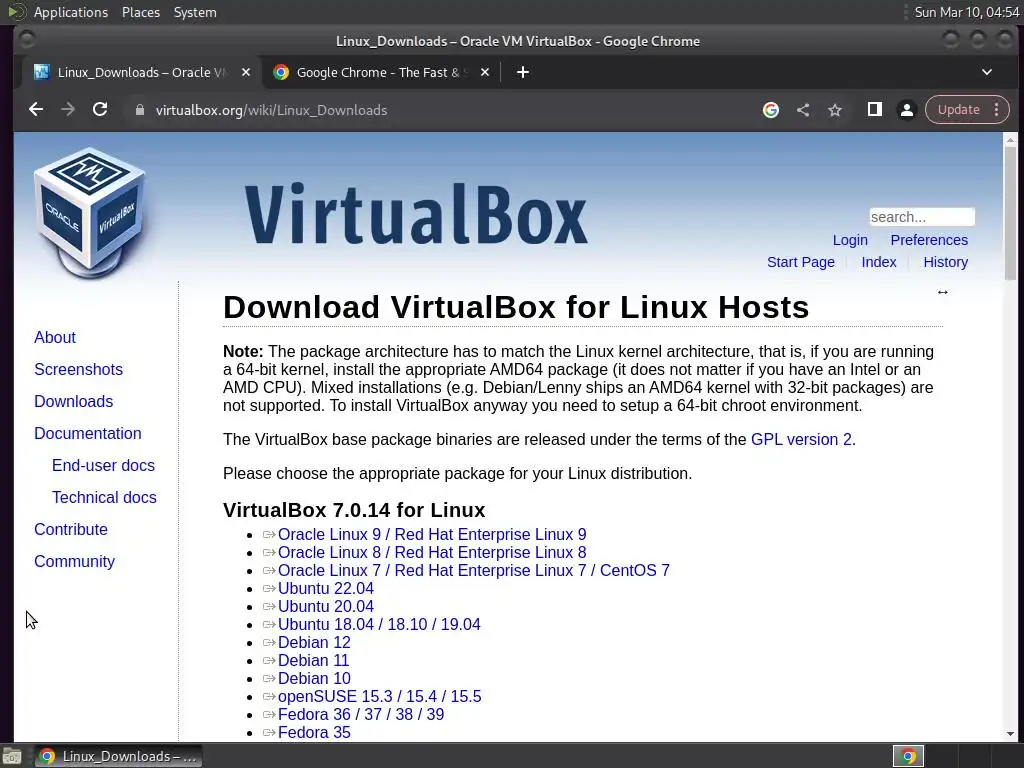
Task: Go back to the previous page
Action: click(x=36, y=110)
